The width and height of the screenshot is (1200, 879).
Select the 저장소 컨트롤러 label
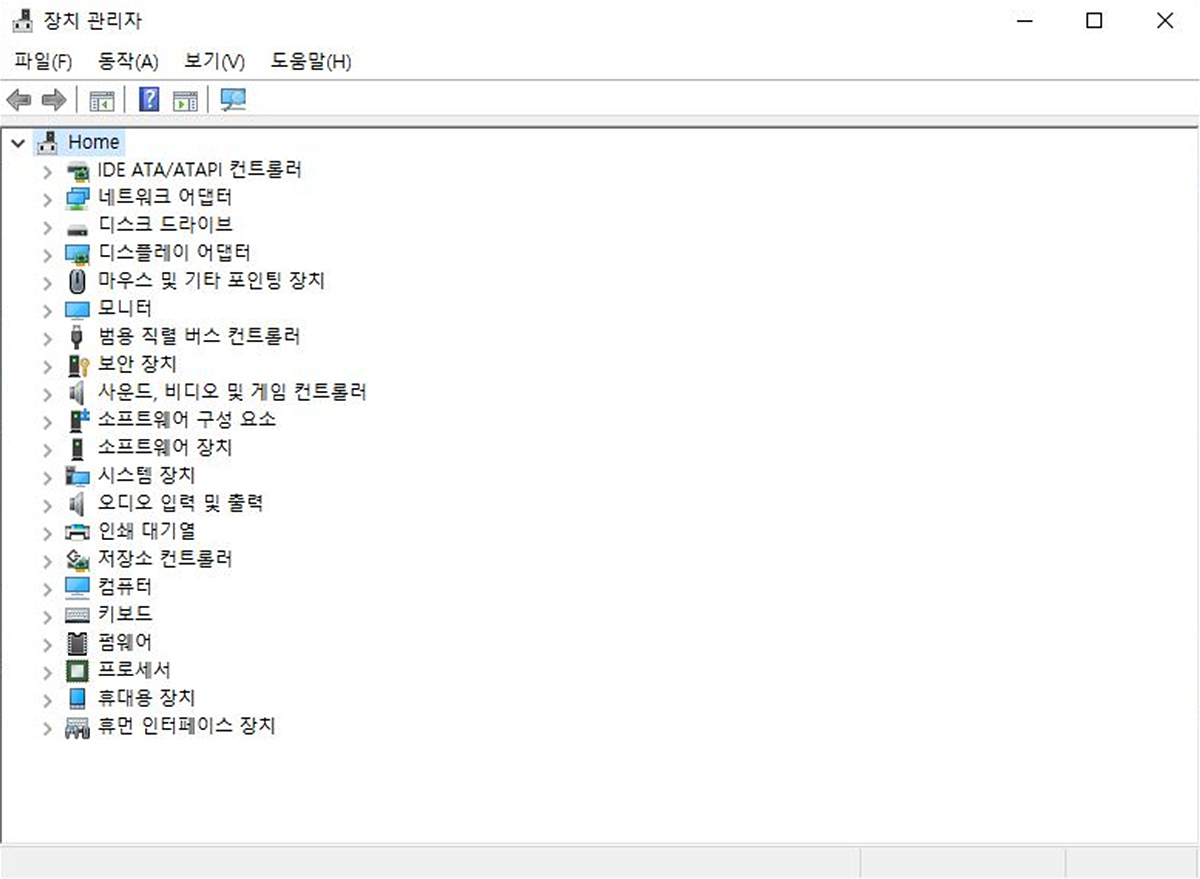[165, 559]
